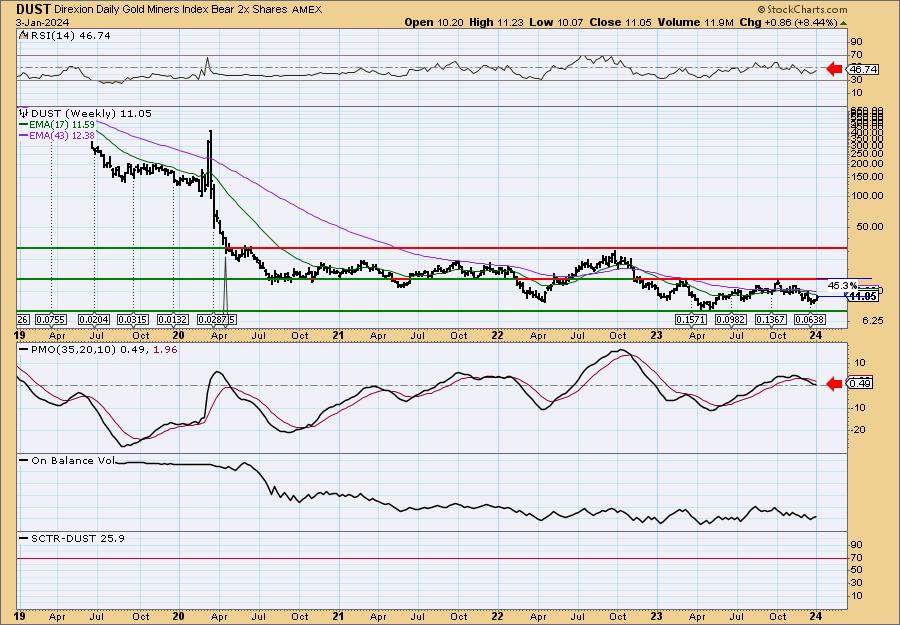The image size is (900, 625).
Task: Click the On Balance Vol panel label
Action: pyautogui.click(x=73, y=460)
